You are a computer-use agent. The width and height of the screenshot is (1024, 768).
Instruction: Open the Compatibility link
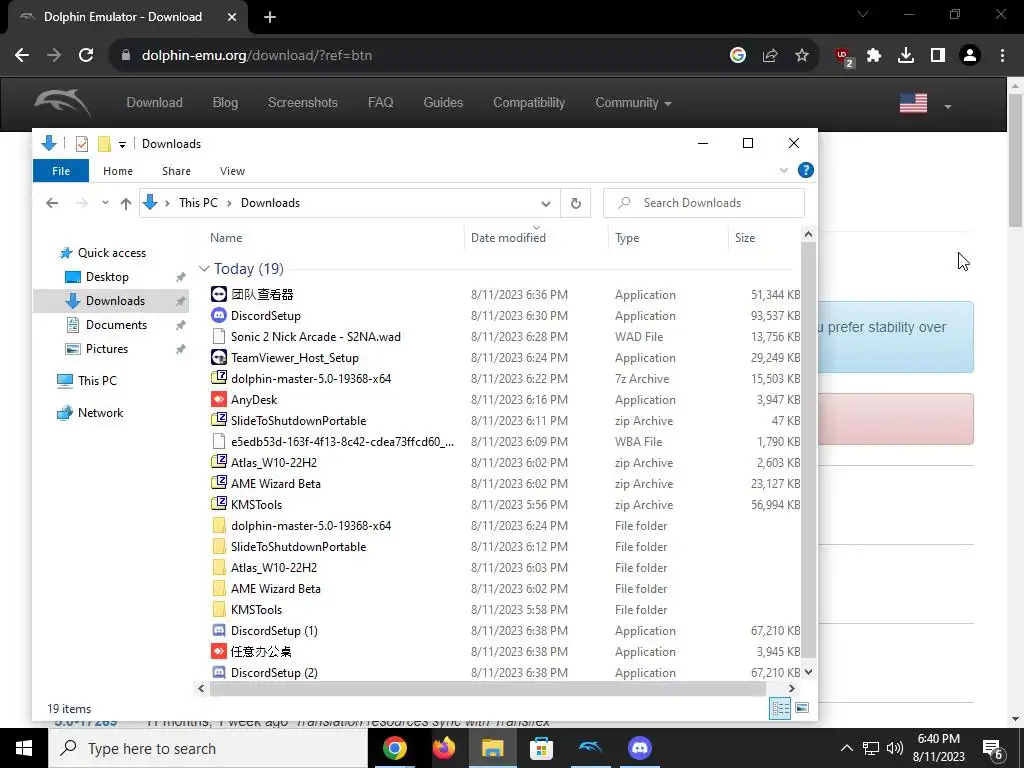coord(529,103)
